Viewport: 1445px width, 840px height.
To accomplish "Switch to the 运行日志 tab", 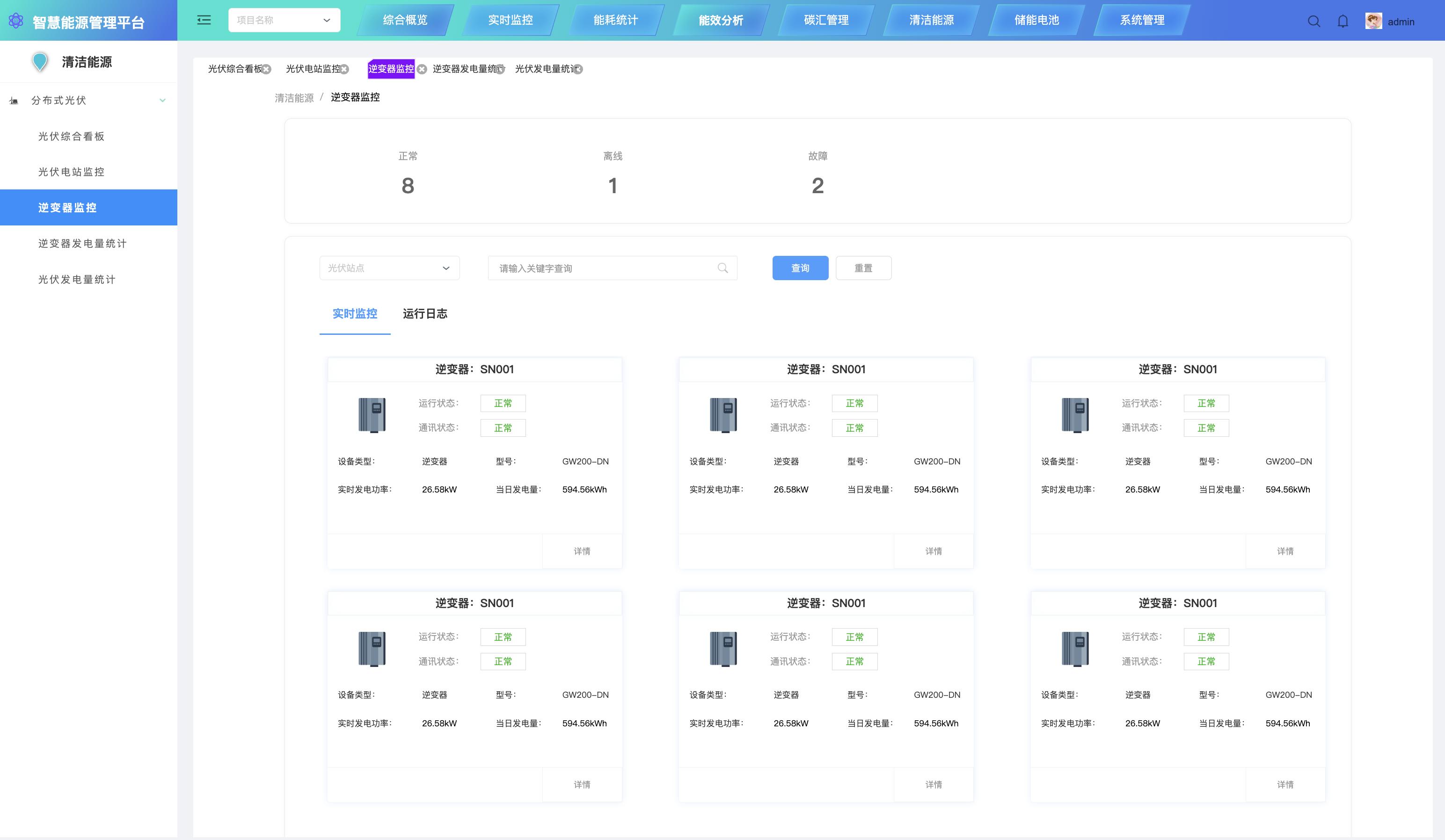I will coord(425,313).
